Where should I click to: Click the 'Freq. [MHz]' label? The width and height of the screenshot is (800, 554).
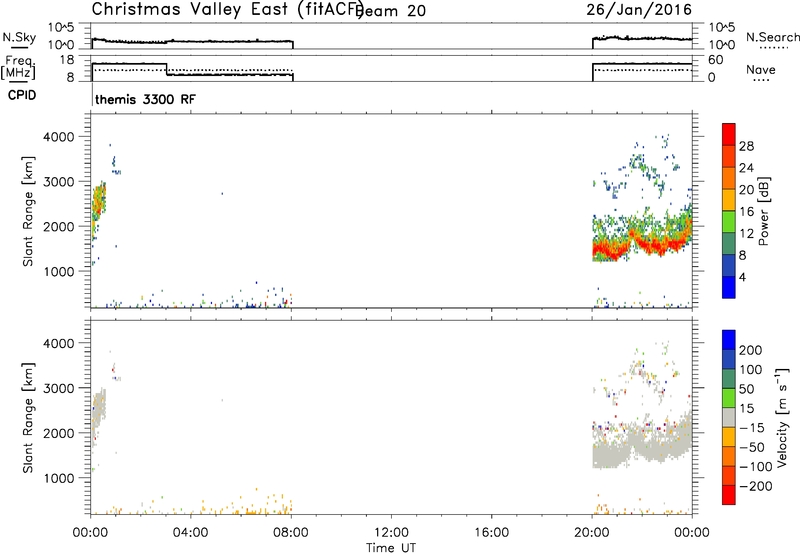(18, 67)
